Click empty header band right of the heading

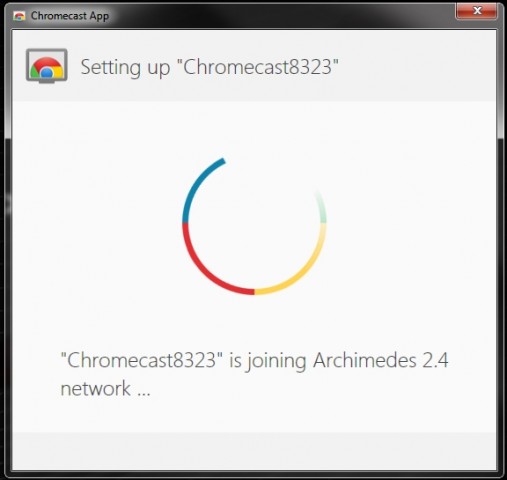(x=417, y=67)
